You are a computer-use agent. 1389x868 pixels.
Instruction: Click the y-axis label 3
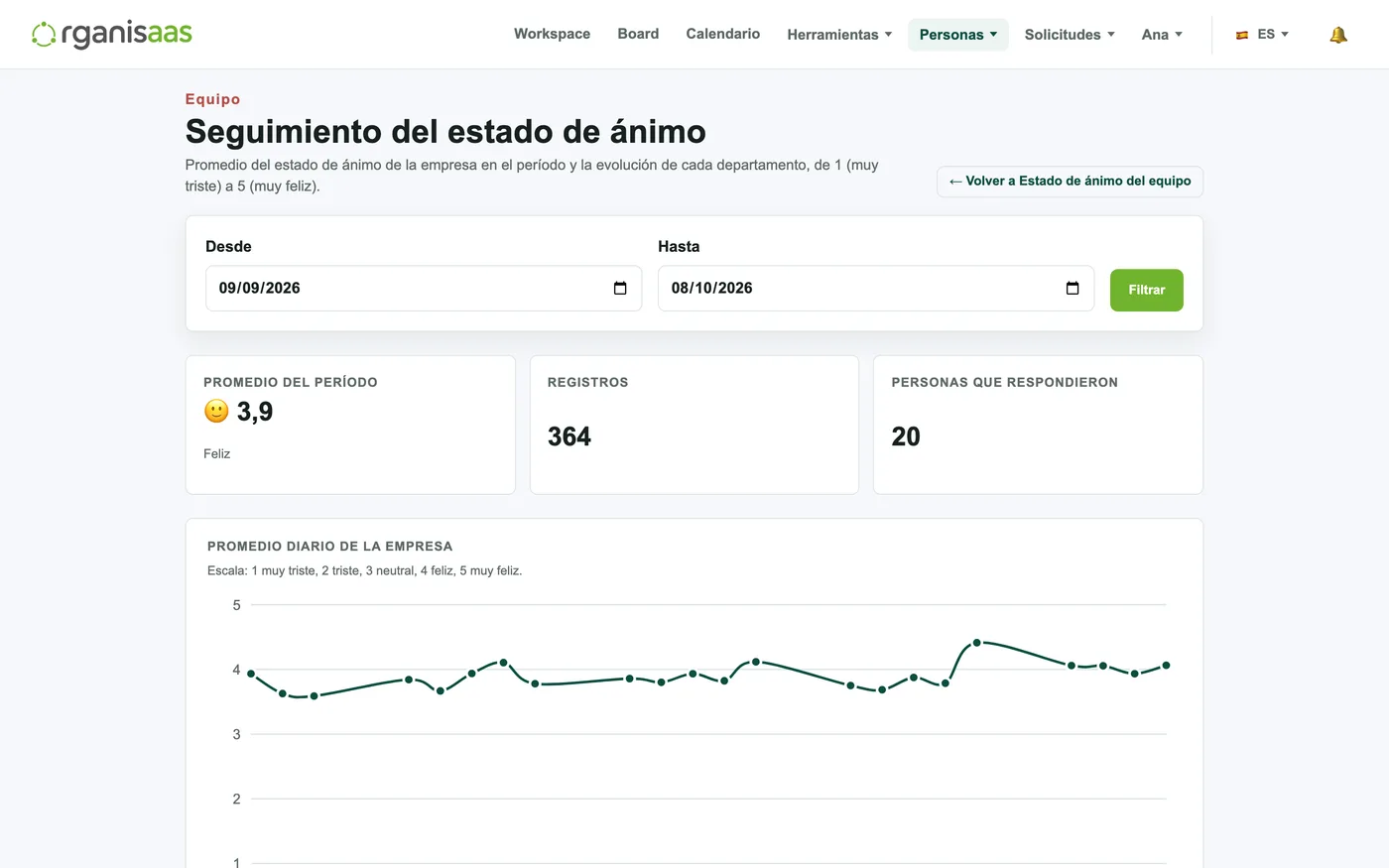point(236,734)
